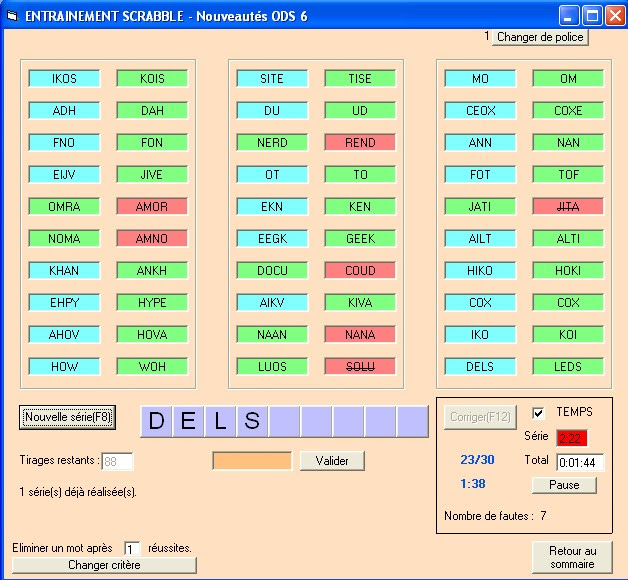628x580 pixels.
Task: Select the green JIVE tile
Action: point(152,175)
